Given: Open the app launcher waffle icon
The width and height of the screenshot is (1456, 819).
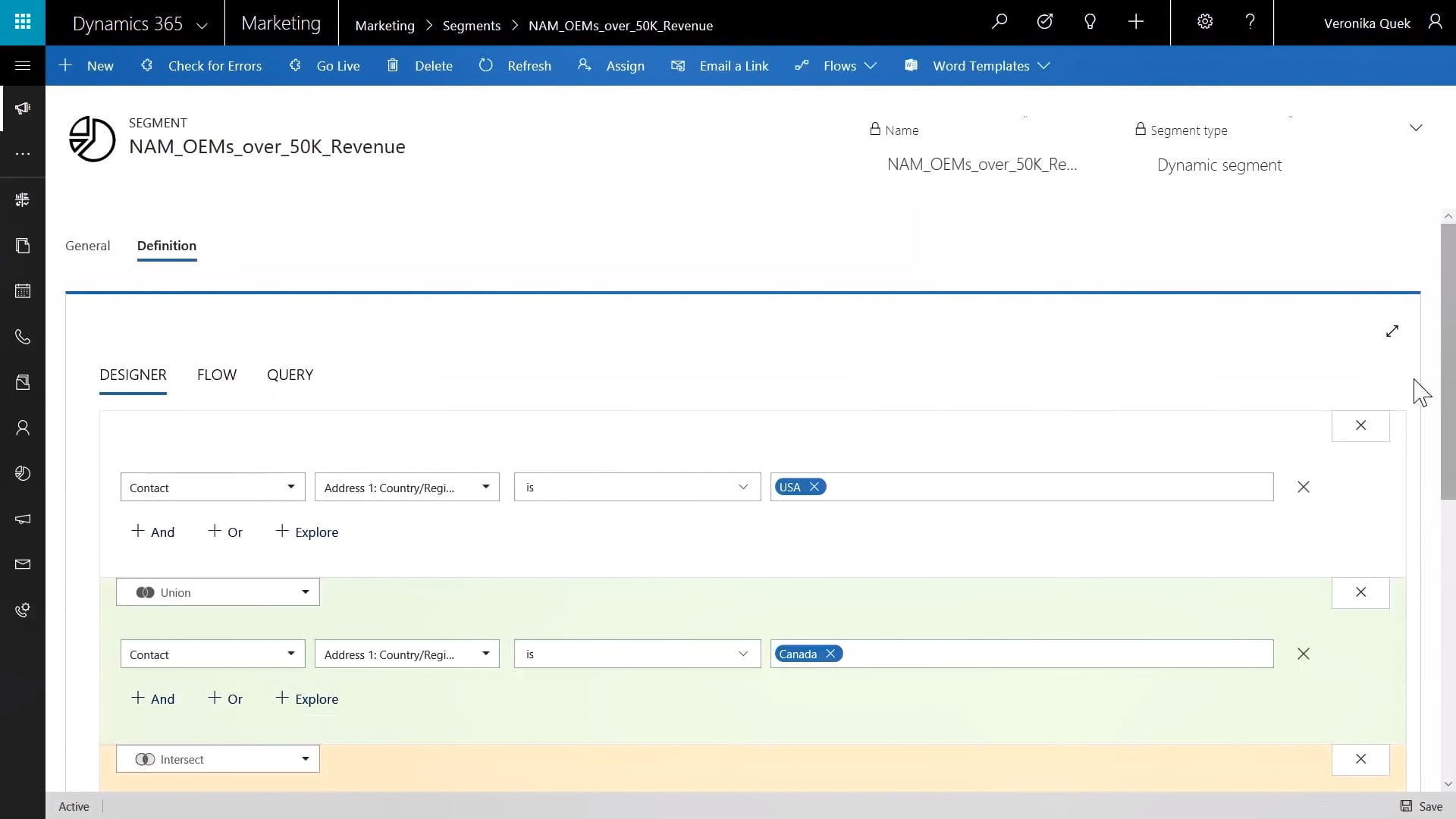Looking at the screenshot, I should (23, 23).
